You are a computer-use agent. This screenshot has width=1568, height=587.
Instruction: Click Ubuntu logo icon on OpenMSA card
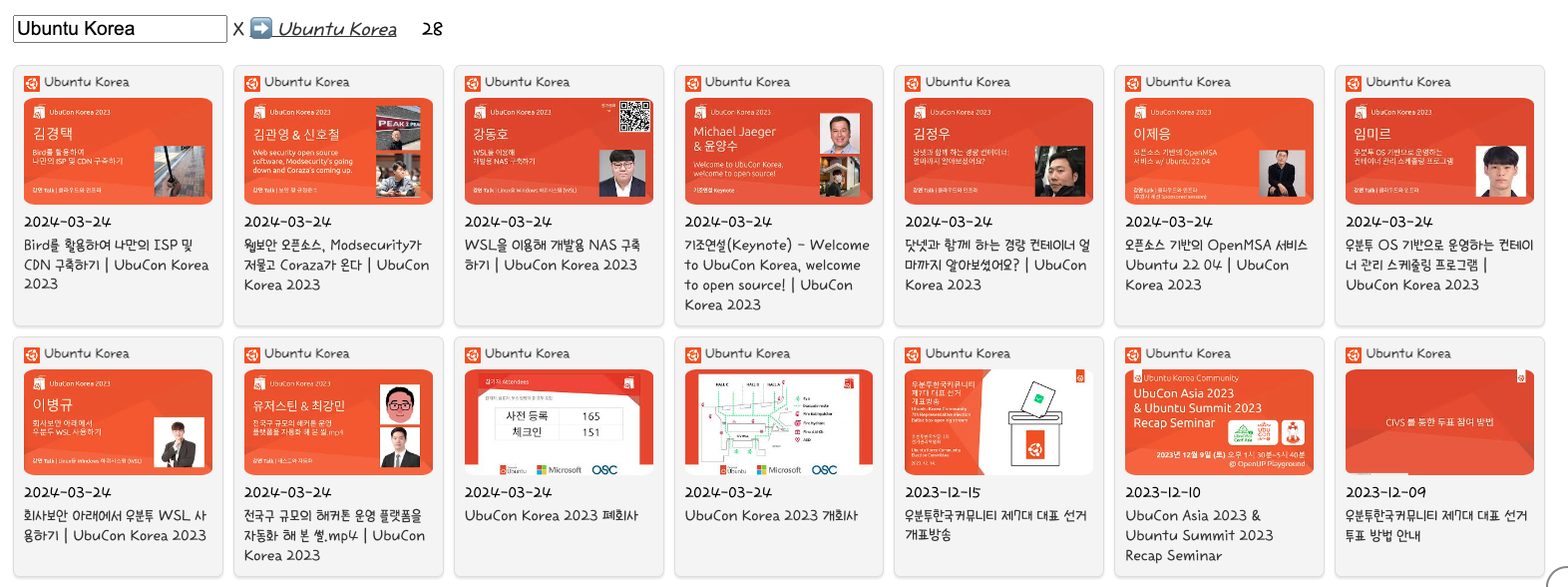click(1133, 84)
